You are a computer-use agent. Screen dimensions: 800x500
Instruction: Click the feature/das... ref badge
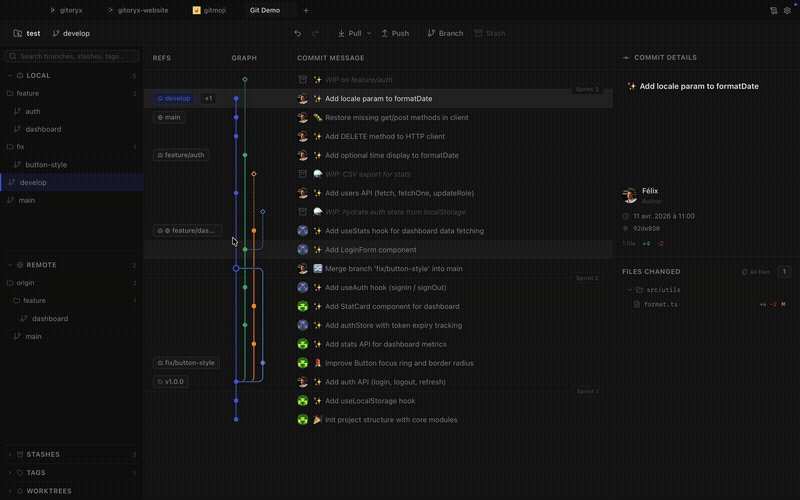187,231
